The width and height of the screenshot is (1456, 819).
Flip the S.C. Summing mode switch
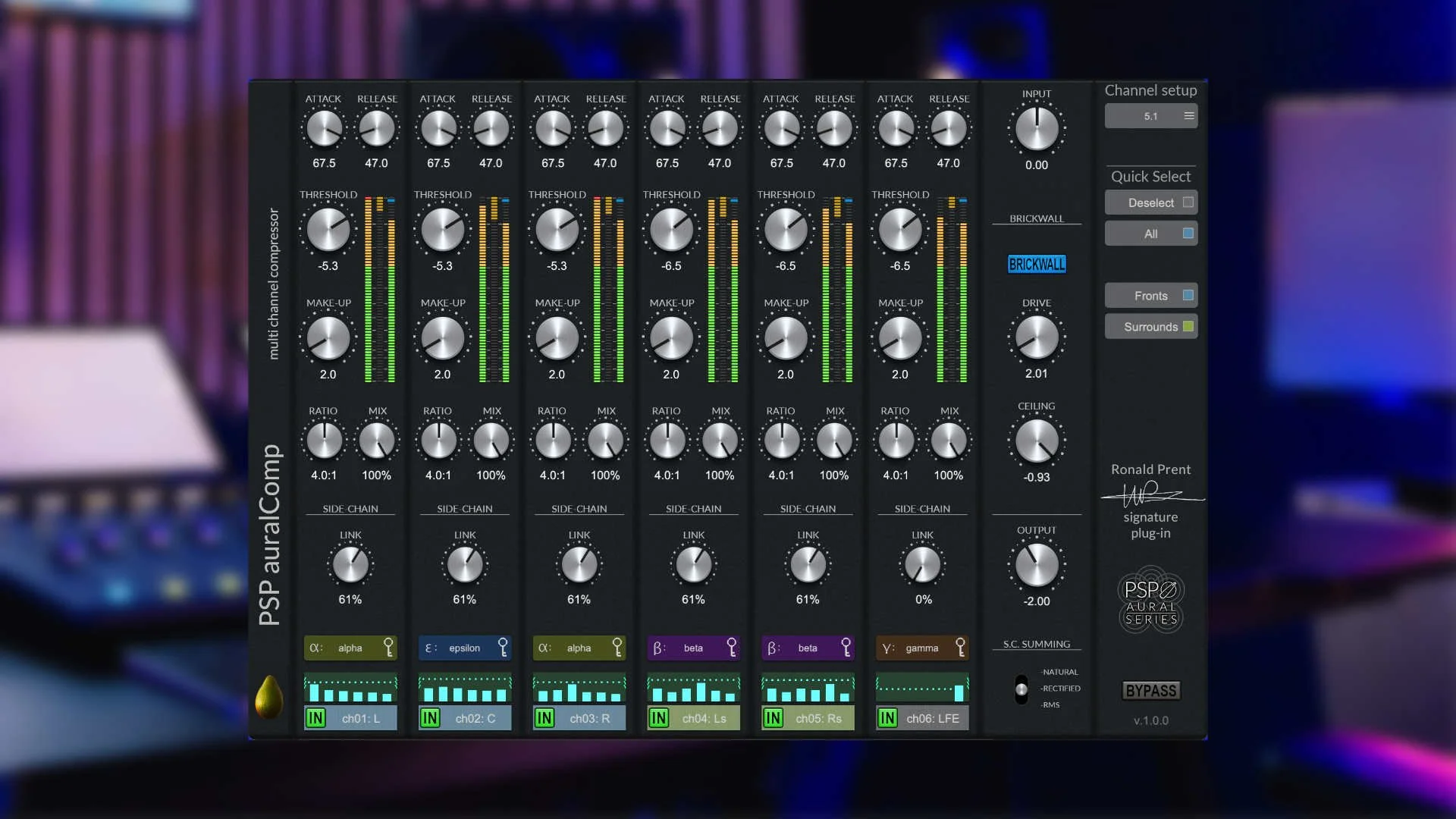click(1021, 689)
